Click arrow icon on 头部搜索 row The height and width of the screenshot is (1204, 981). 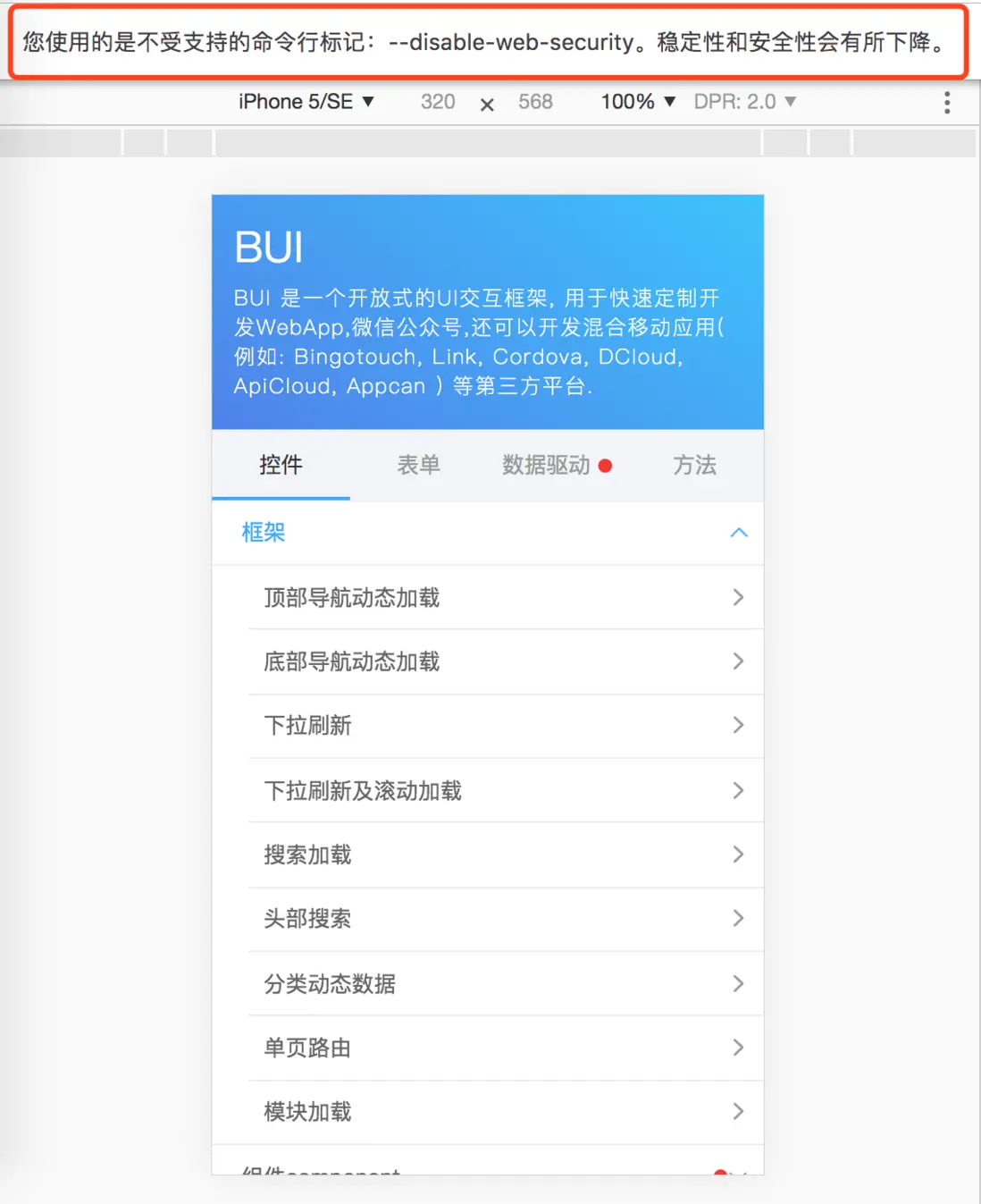(x=738, y=919)
